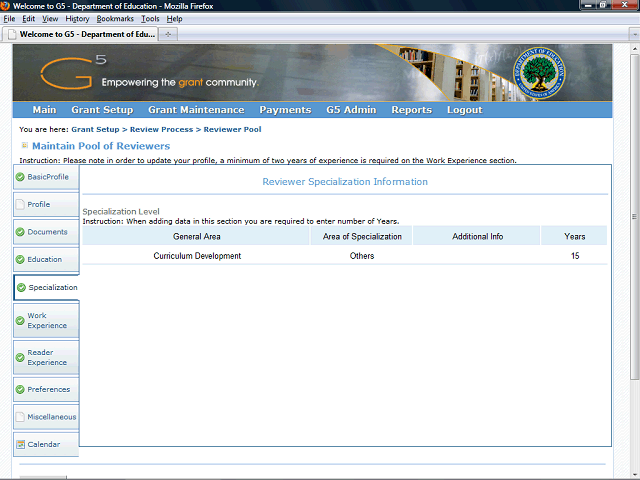
Task: Click the vertical page scrollbar
Action: pyautogui.click(x=634, y=250)
